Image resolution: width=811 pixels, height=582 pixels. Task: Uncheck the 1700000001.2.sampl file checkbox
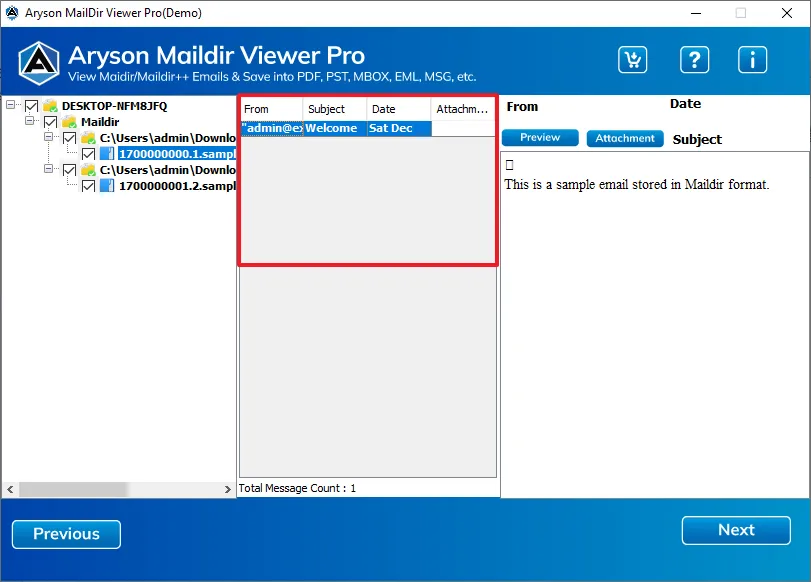pyautogui.click(x=88, y=186)
